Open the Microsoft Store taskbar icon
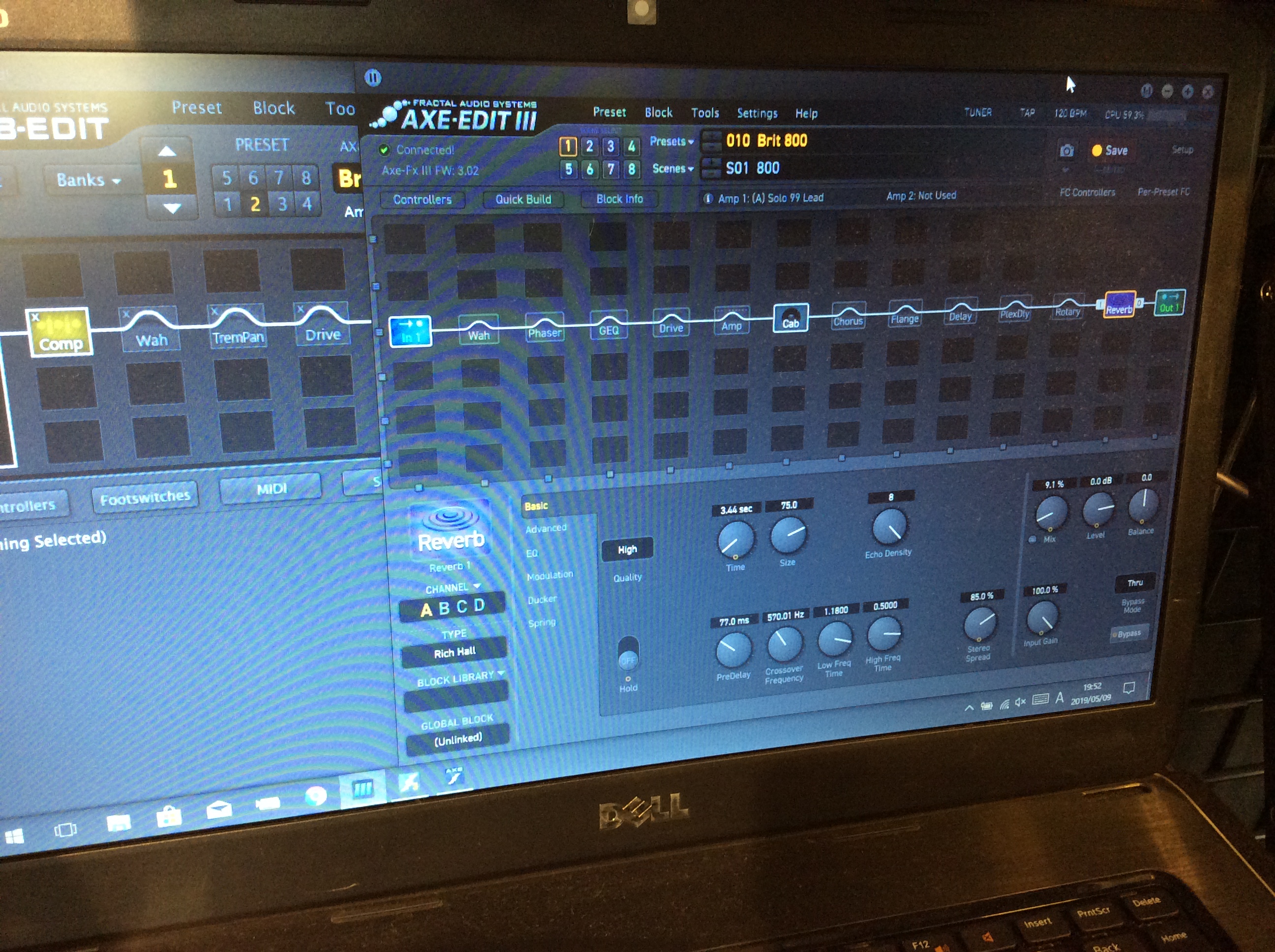This screenshot has width=1275, height=952. [169, 816]
